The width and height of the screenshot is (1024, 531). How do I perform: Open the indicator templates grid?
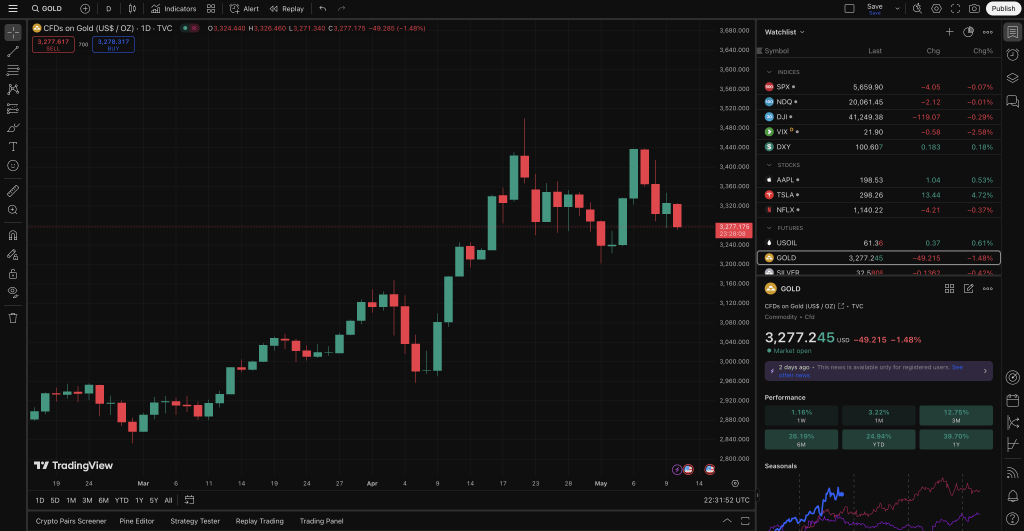211,8
